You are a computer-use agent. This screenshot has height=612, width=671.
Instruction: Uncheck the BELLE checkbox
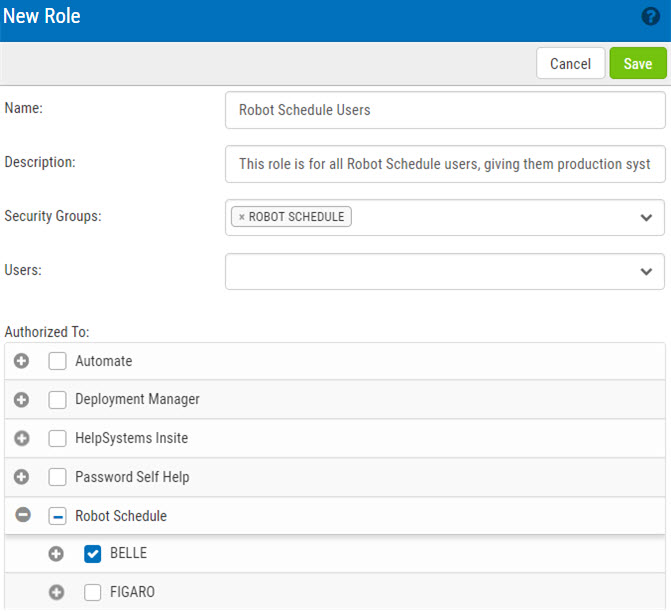point(92,554)
